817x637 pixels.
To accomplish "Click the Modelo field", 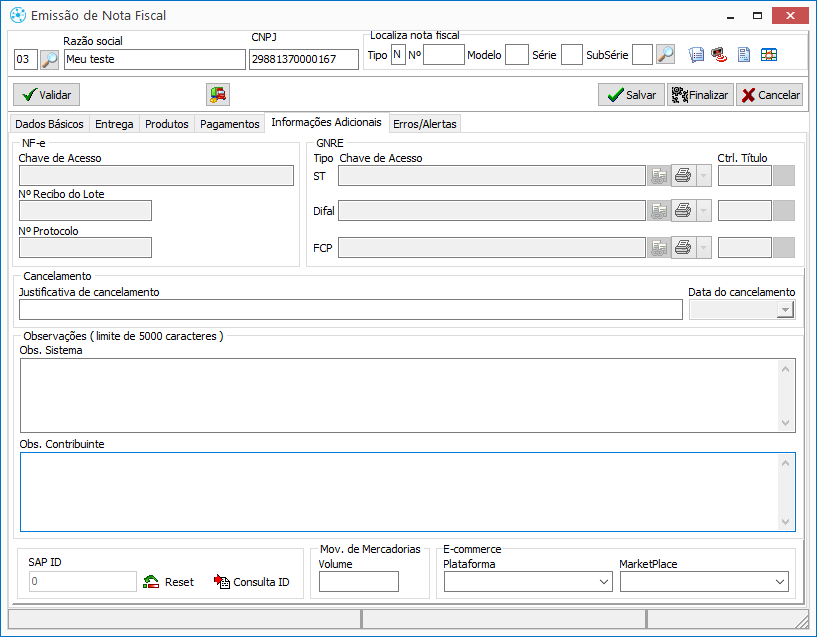I will coord(517,55).
